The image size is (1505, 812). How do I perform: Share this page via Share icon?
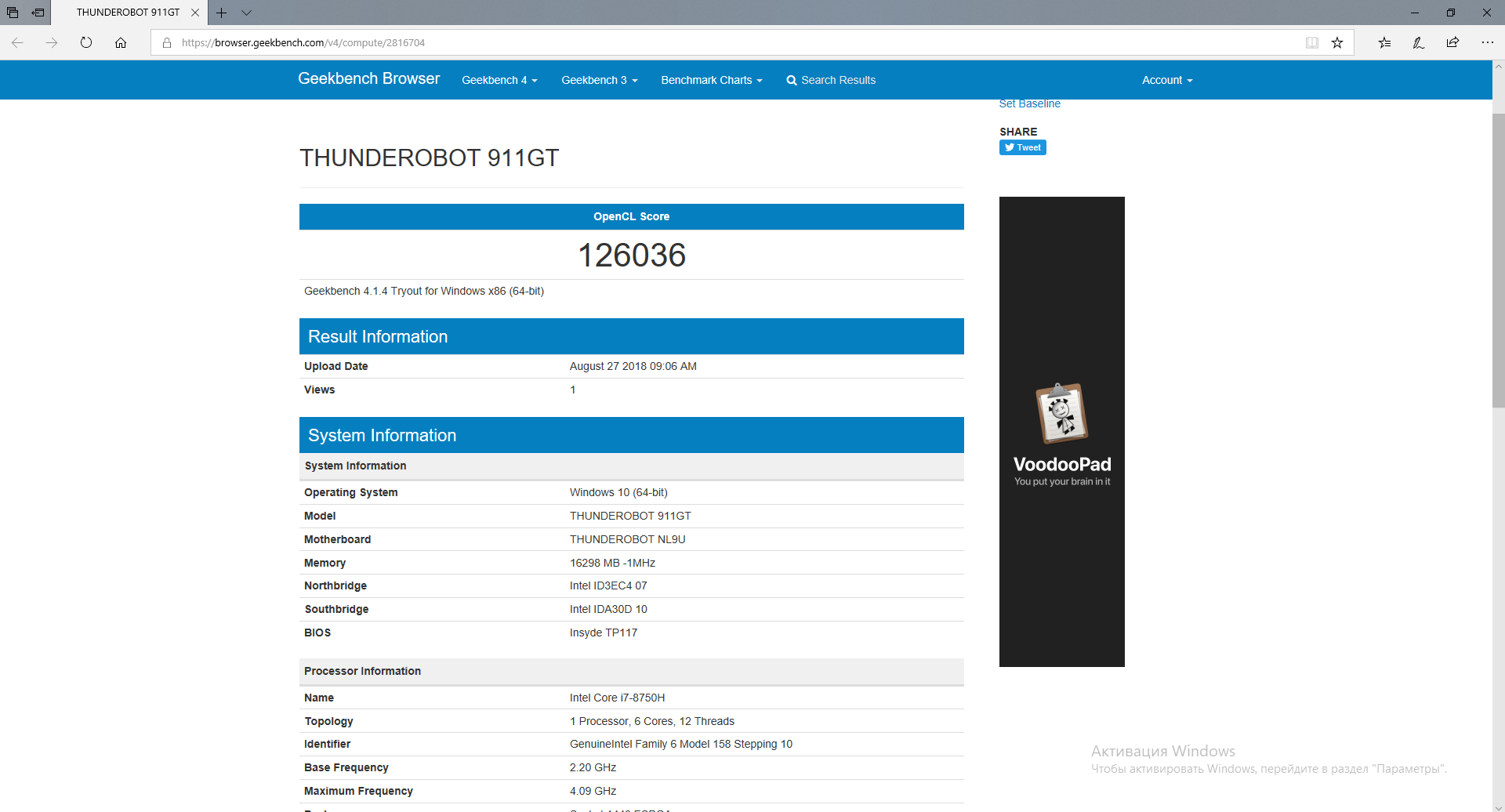click(1452, 42)
